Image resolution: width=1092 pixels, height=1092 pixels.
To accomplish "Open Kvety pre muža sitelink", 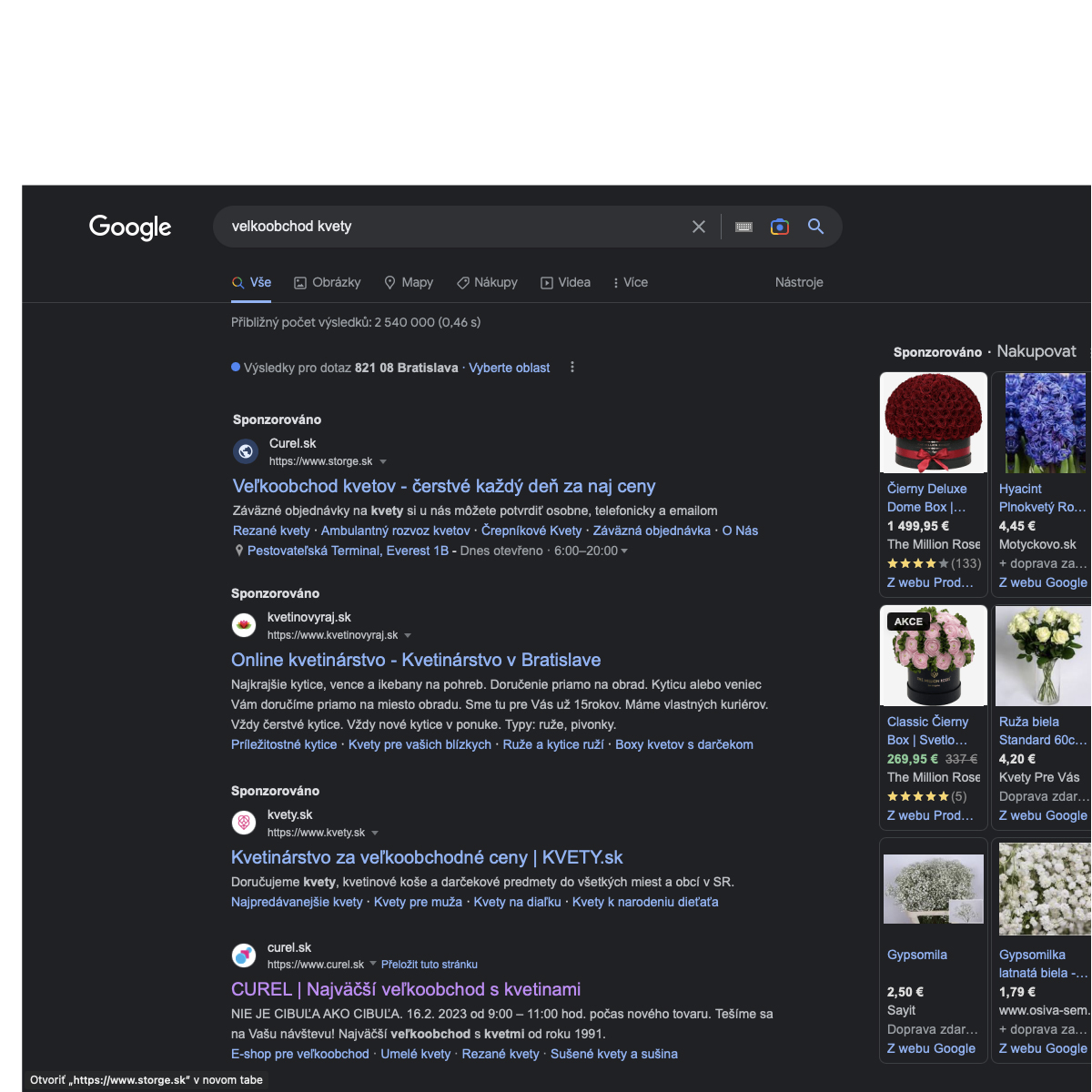I will 418,902.
